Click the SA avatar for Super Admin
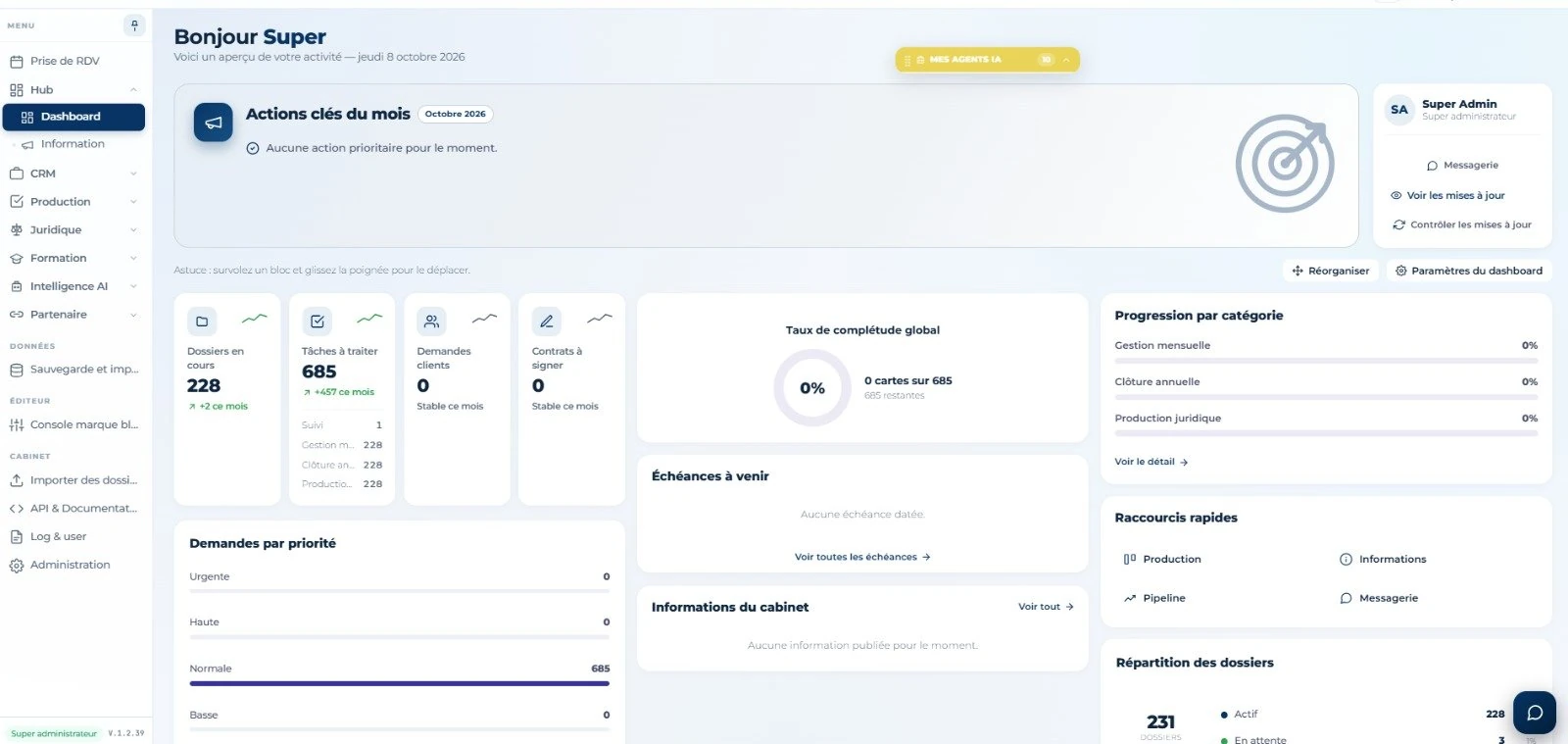Screen dimensions: 1568x744 point(1399,110)
